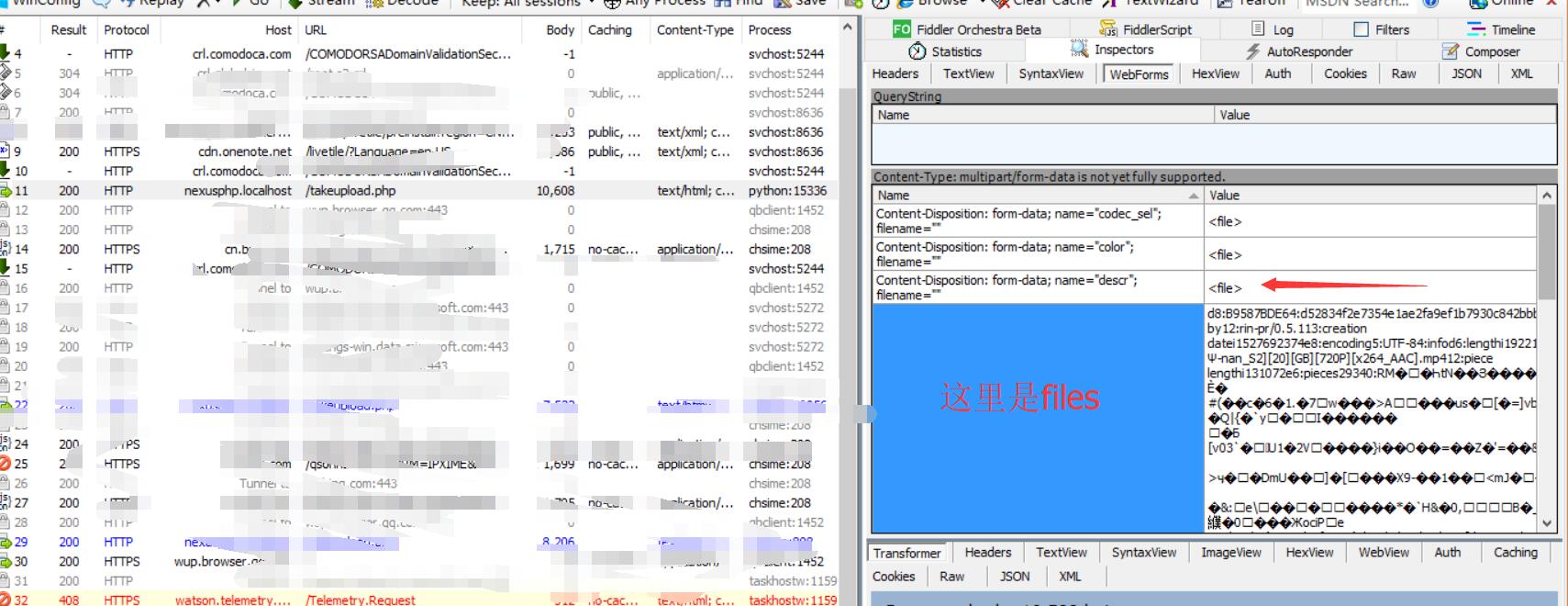Switch request inspector to TextView

tap(968, 73)
